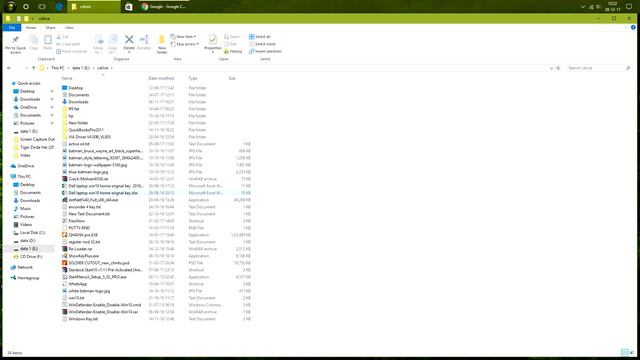Image resolution: width=640 pixels, height=360 pixels.
Task: Select the batman-logo-wallpaper jpg file
Action: point(98,165)
